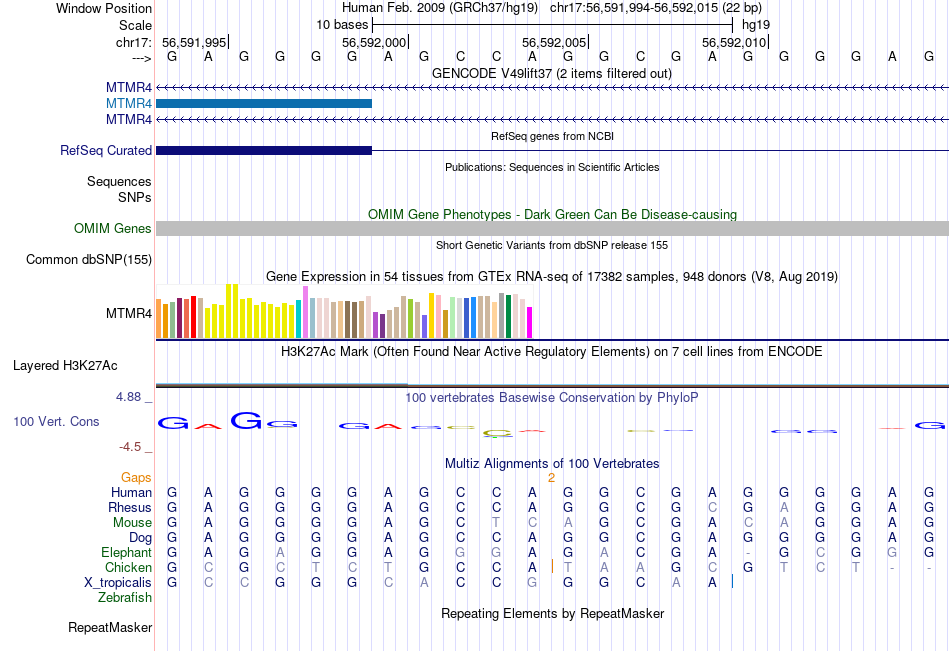Click the Scale track label
The height and width of the screenshot is (651, 950).
click(135, 25)
